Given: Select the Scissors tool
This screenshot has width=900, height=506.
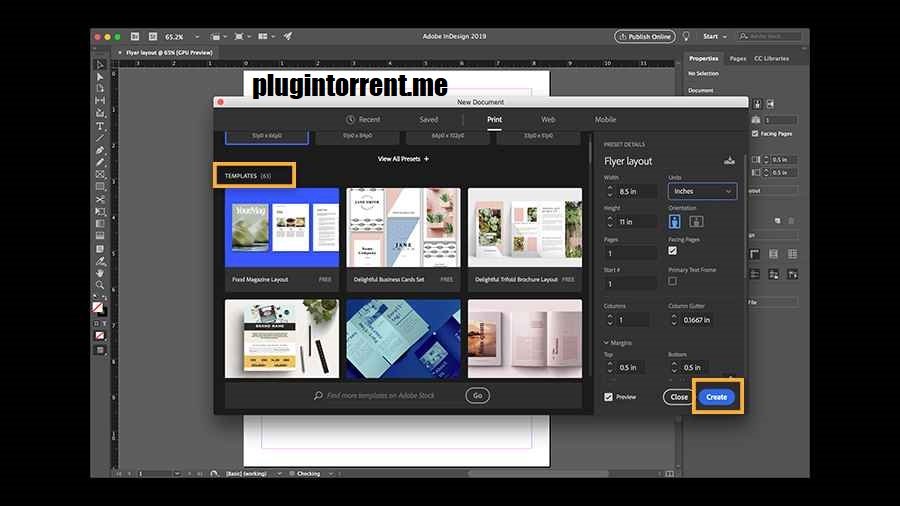Looking at the screenshot, I should point(100,199).
